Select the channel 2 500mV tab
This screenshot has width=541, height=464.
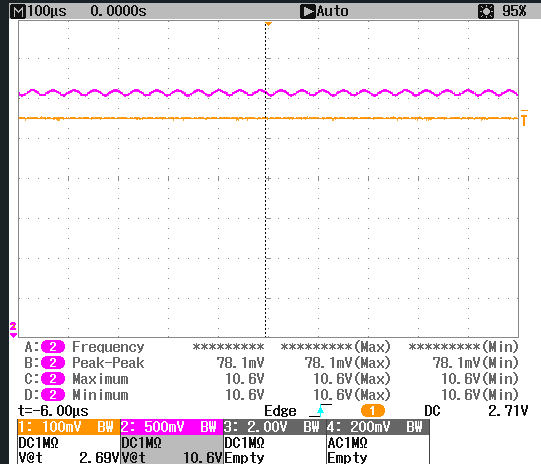pyautogui.click(x=171, y=427)
